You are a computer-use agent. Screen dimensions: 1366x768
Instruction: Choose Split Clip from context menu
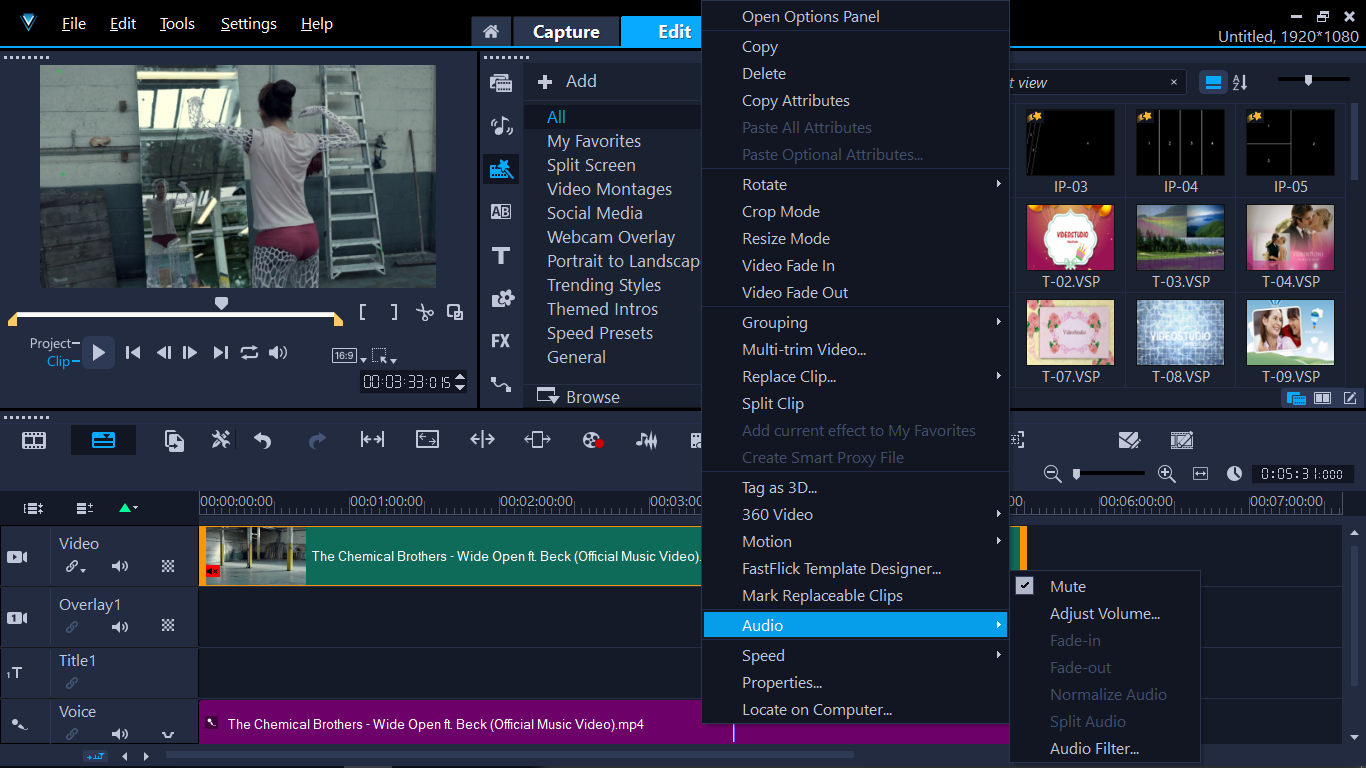[772, 404]
